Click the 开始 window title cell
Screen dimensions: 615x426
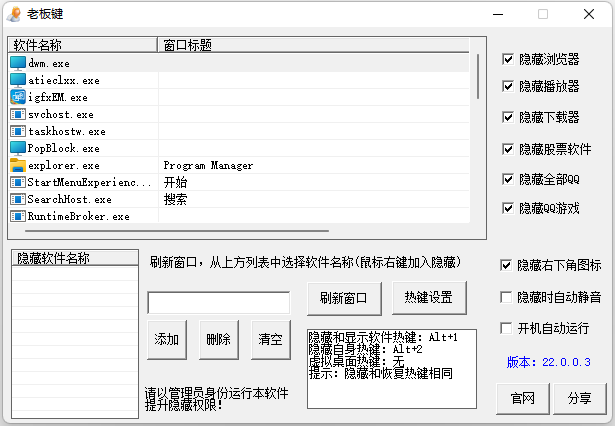pyautogui.click(x=175, y=182)
